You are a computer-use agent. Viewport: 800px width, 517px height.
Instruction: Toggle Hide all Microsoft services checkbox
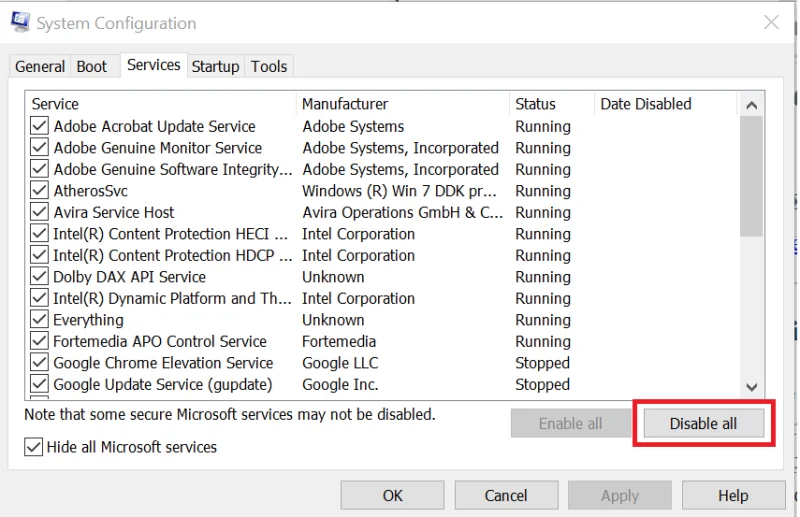[33, 447]
